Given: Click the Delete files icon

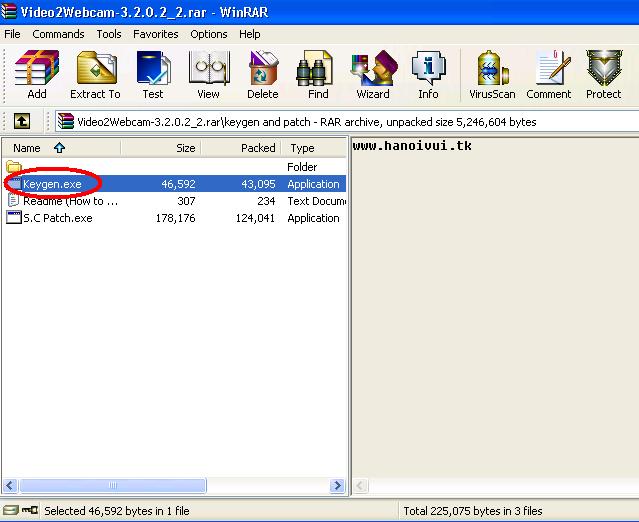Looking at the screenshot, I should click(263, 75).
